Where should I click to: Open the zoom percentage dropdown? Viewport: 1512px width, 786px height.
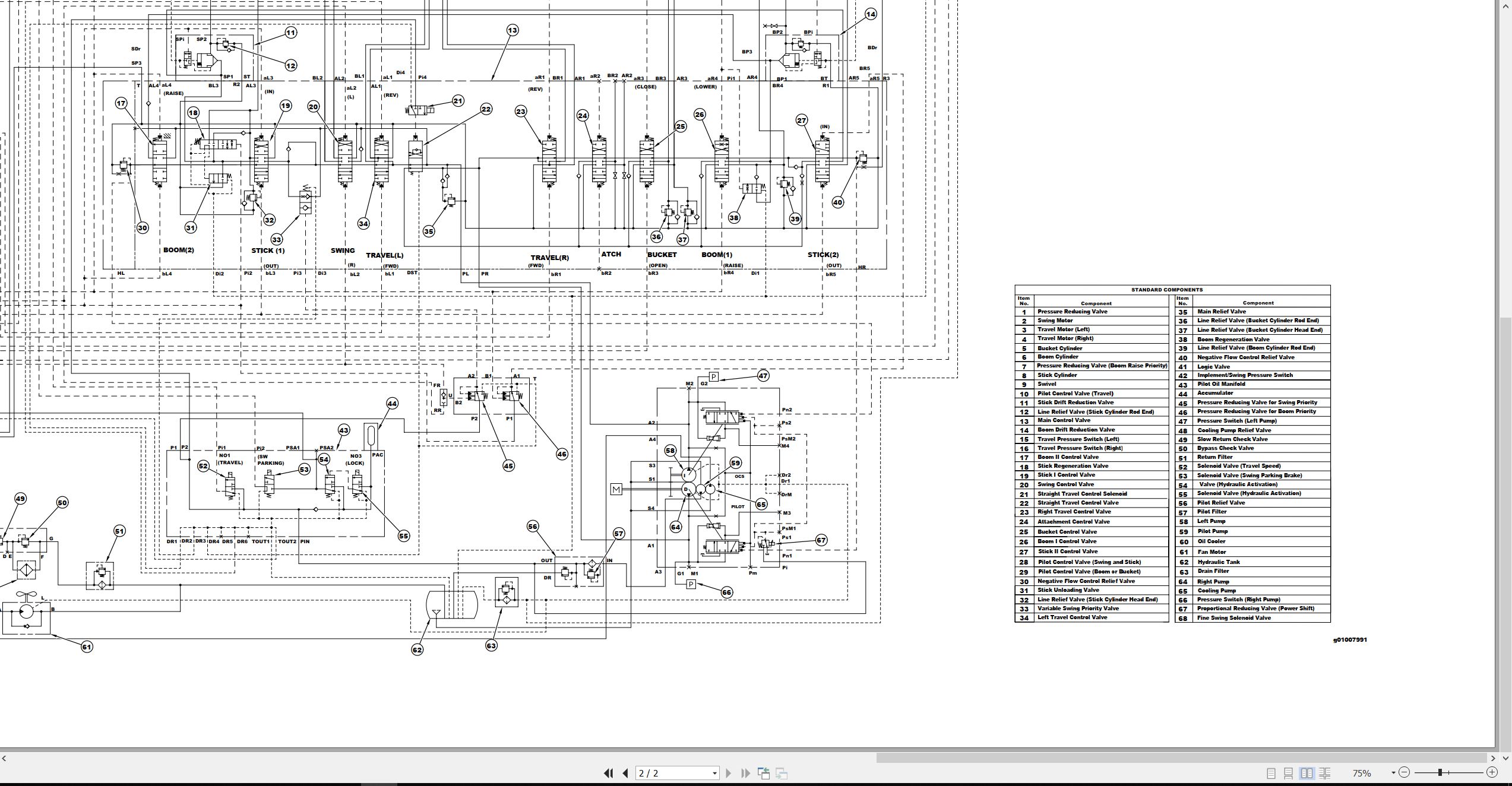[x=1393, y=773]
